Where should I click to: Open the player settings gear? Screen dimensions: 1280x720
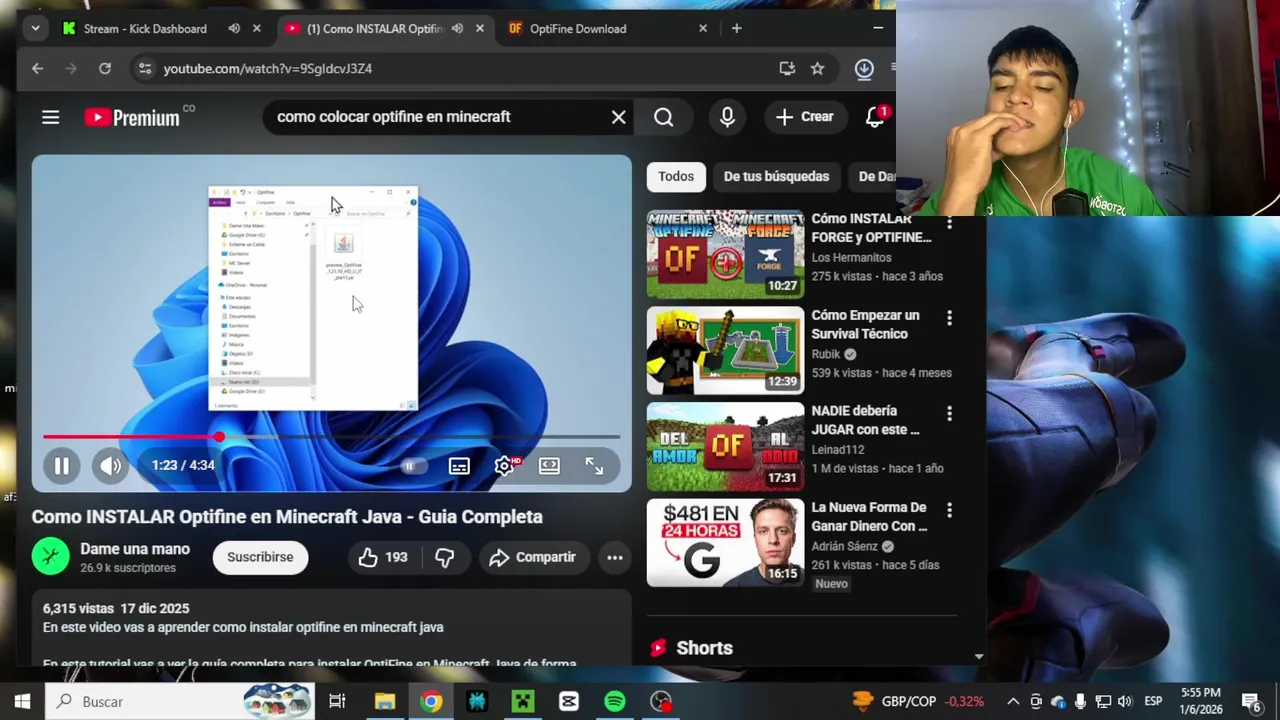[x=504, y=466]
